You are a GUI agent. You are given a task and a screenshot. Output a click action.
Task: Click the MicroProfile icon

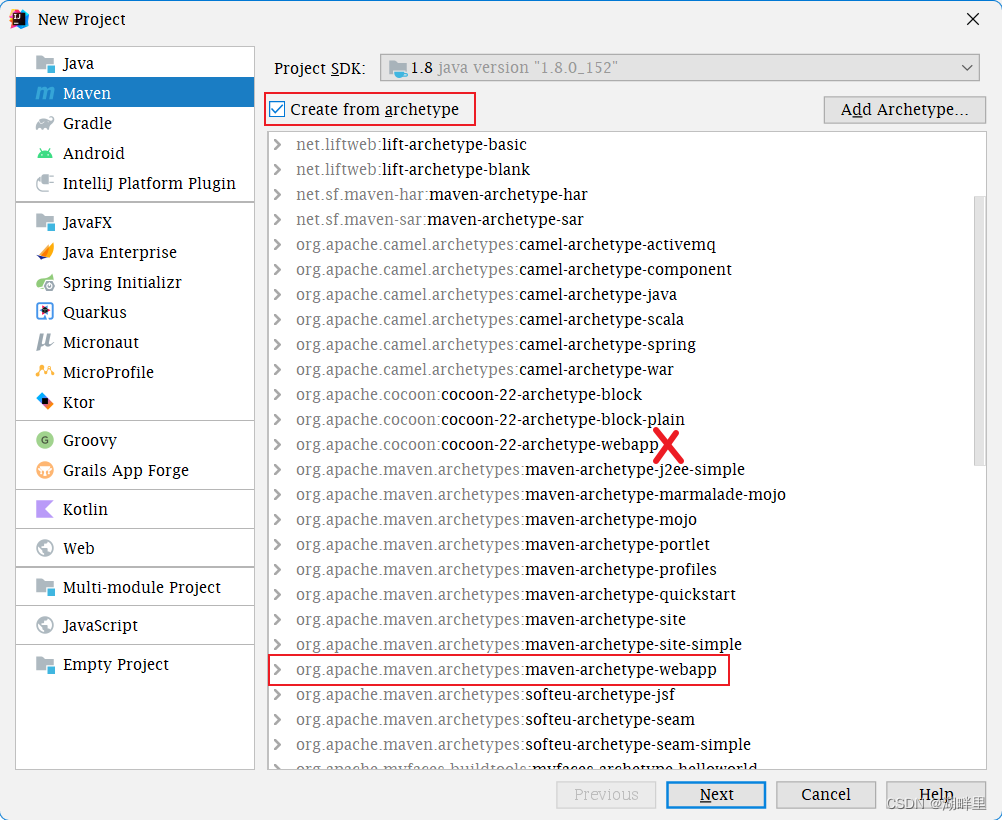[45, 371]
